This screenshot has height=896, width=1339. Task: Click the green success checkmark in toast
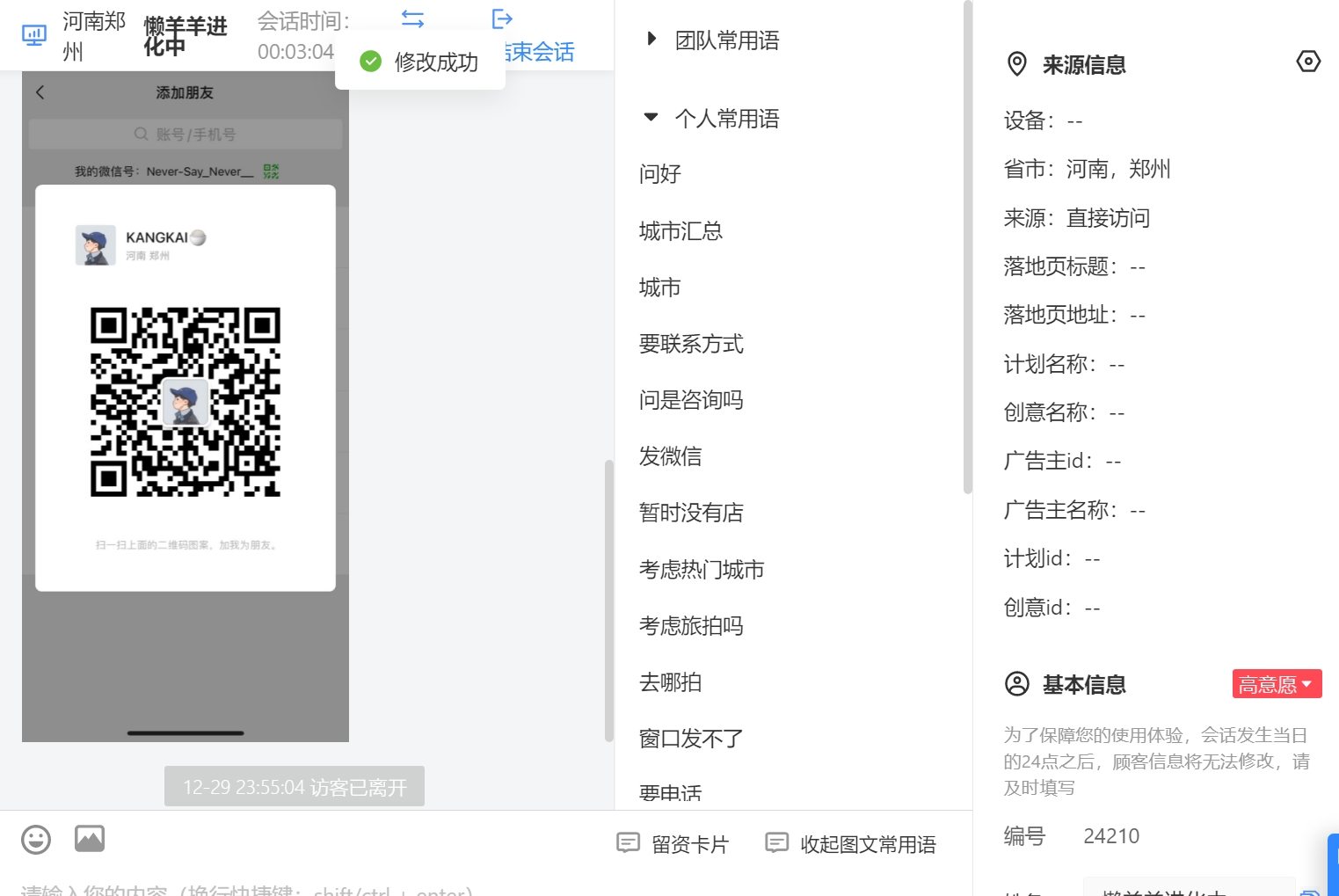click(x=371, y=62)
